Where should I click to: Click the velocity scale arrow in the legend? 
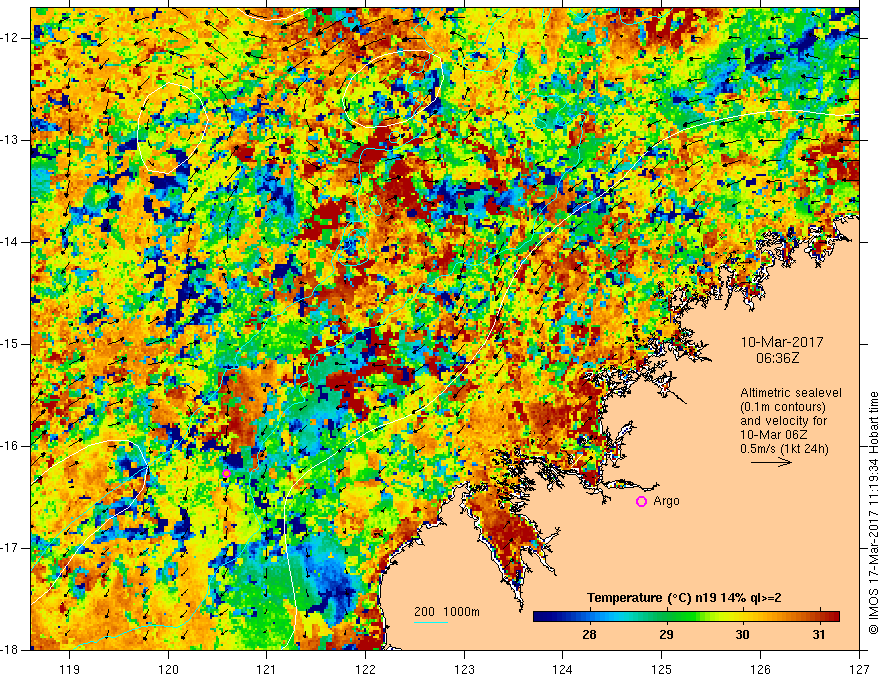[x=771, y=462]
